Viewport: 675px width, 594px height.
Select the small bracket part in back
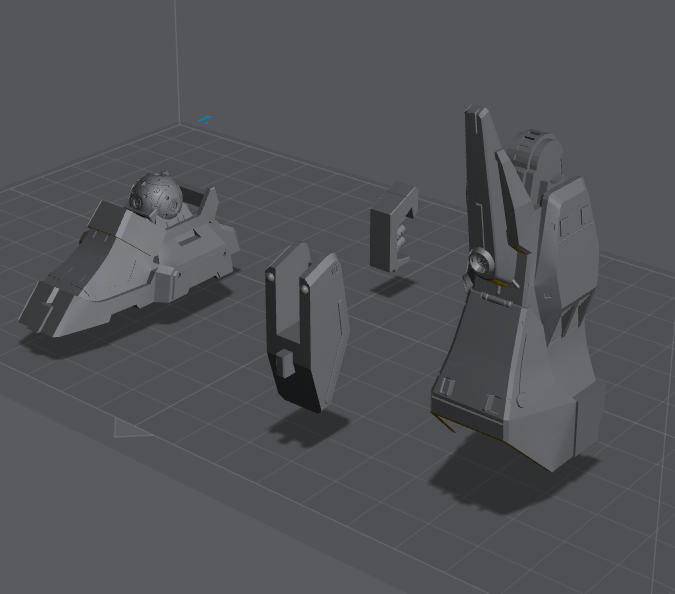click(x=393, y=228)
